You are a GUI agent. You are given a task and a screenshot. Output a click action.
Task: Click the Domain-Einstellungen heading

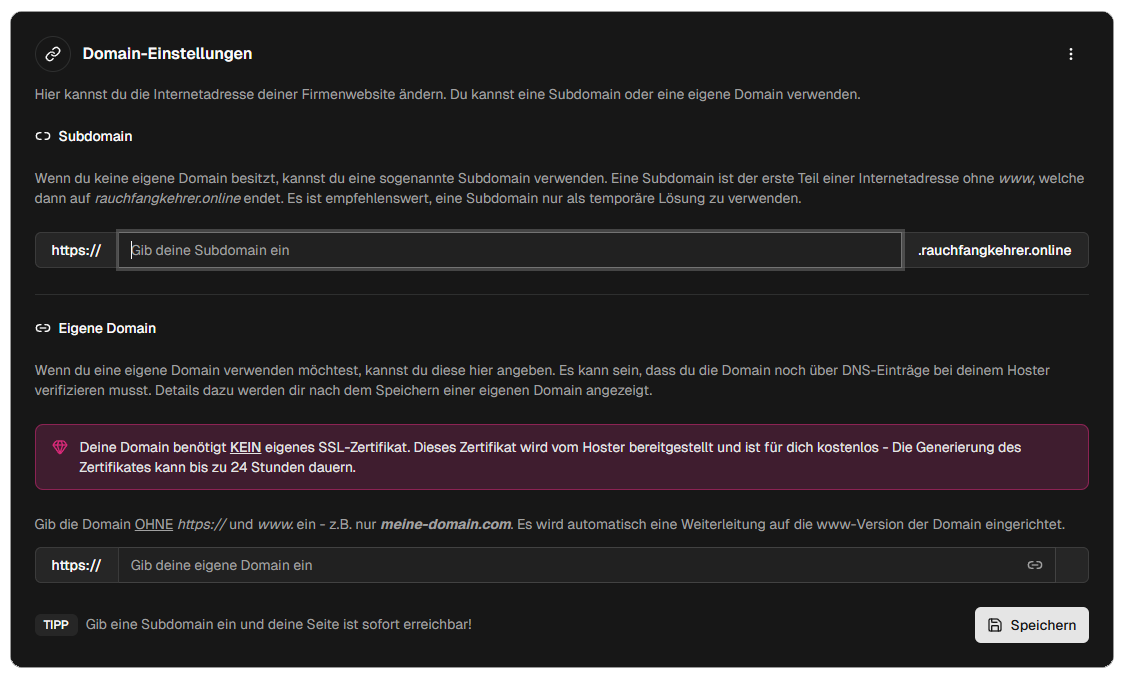tap(167, 54)
